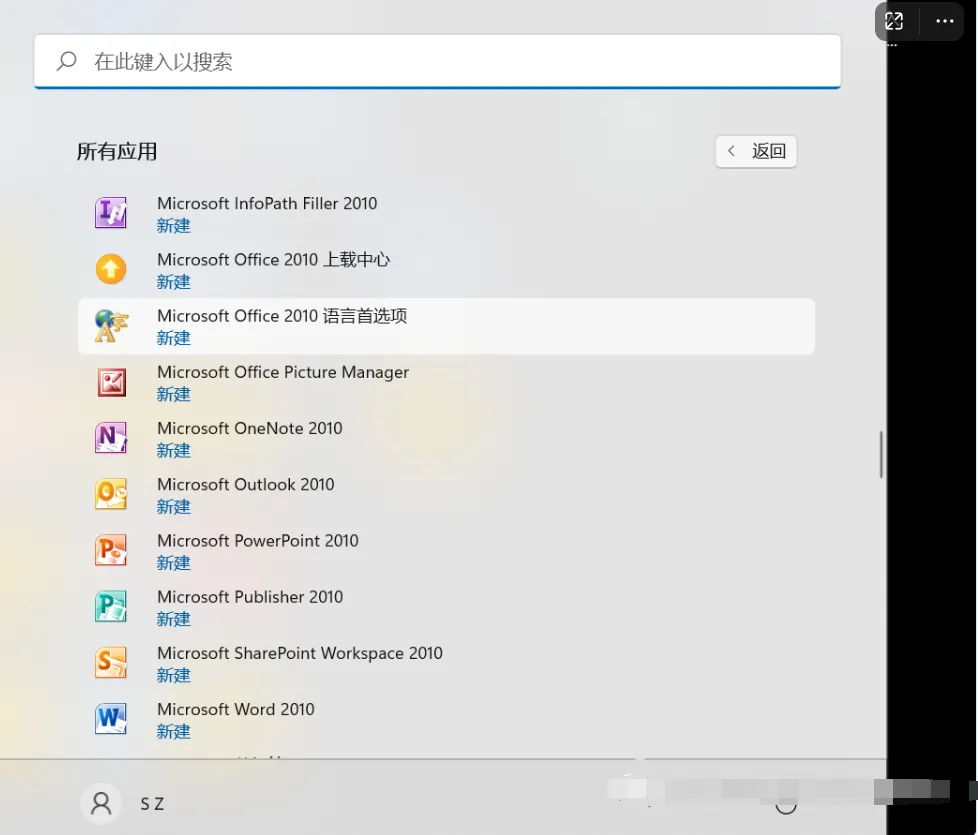
Task: Launch OneNote 2010 via its purple icon
Action: (111, 438)
